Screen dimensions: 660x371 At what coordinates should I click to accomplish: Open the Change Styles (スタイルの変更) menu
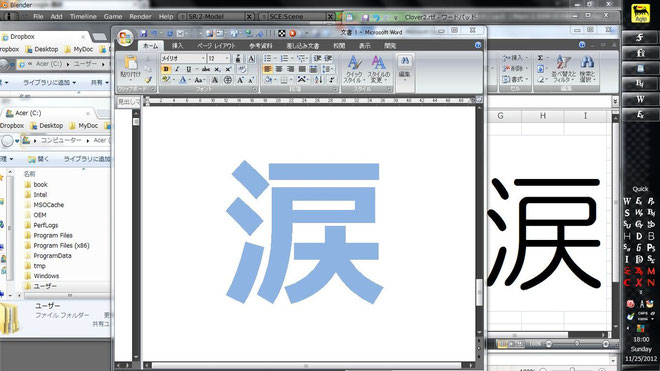click(379, 69)
